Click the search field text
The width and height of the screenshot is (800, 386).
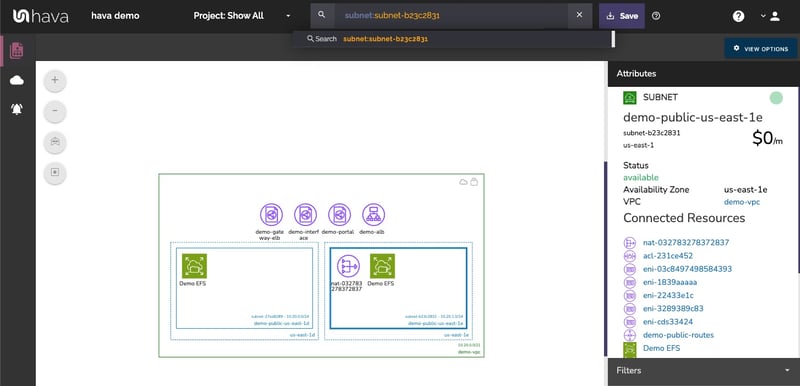[392, 15]
